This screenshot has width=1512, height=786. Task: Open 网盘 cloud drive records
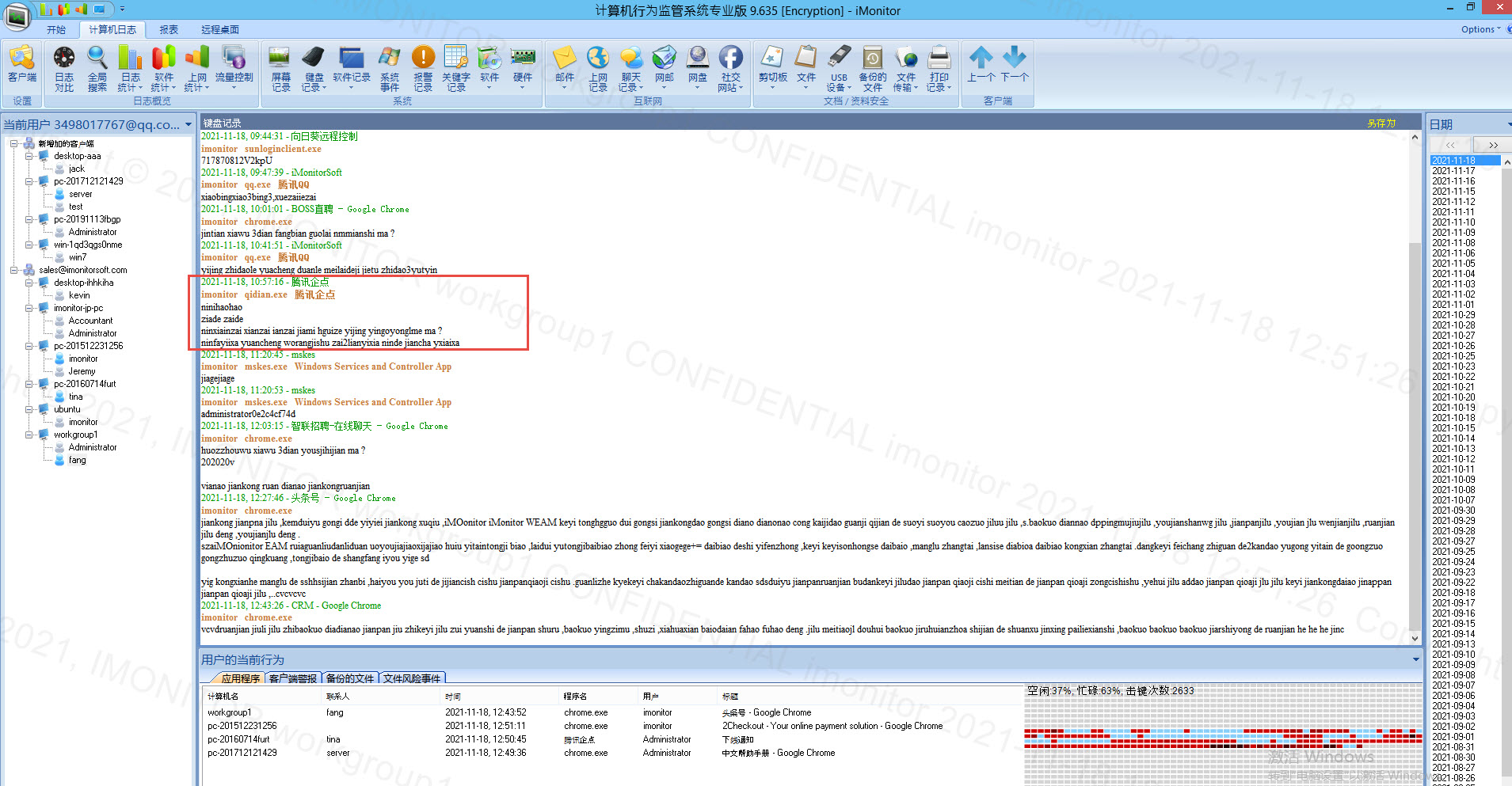pyautogui.click(x=698, y=68)
